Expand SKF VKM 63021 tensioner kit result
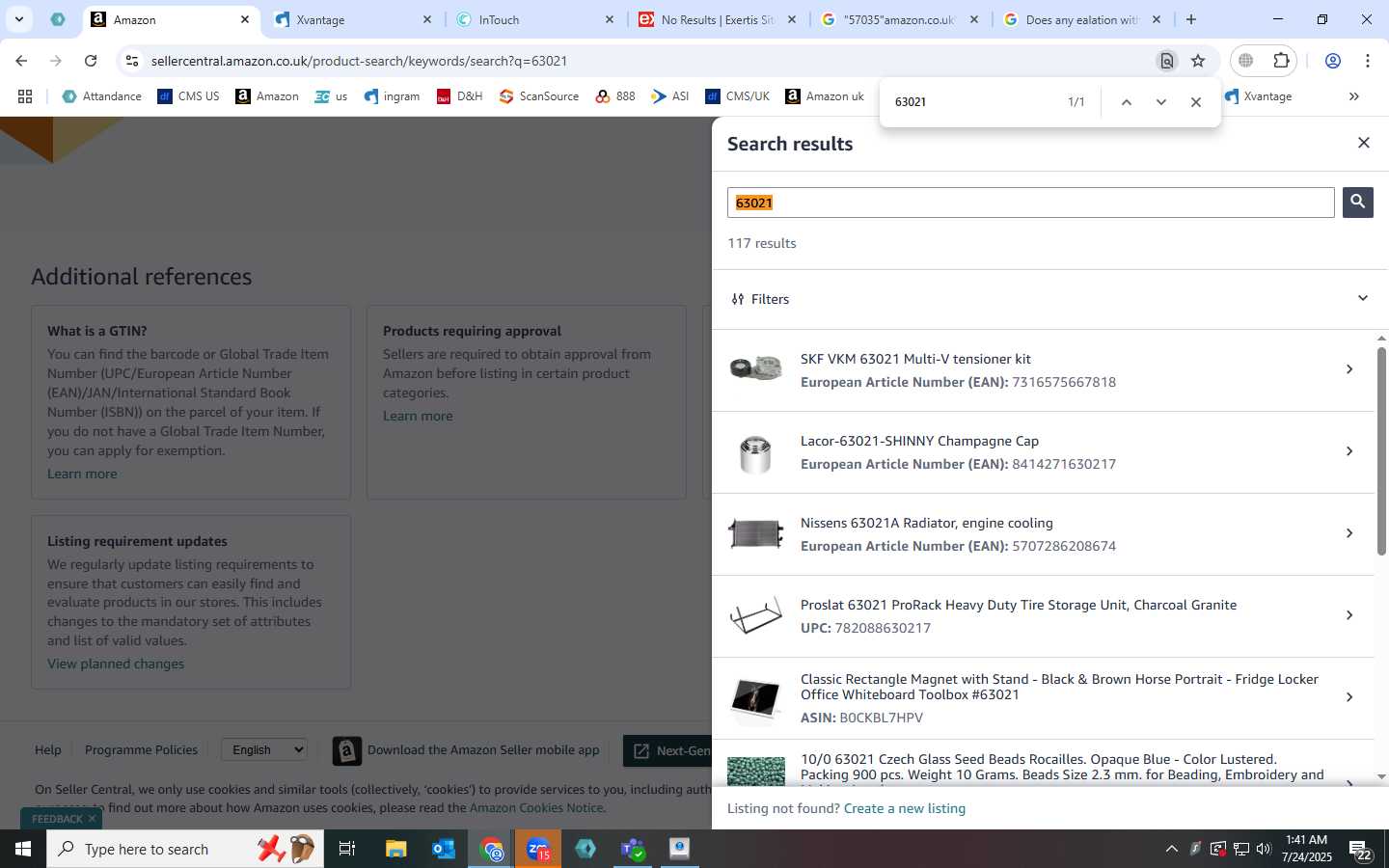 [1349, 369]
